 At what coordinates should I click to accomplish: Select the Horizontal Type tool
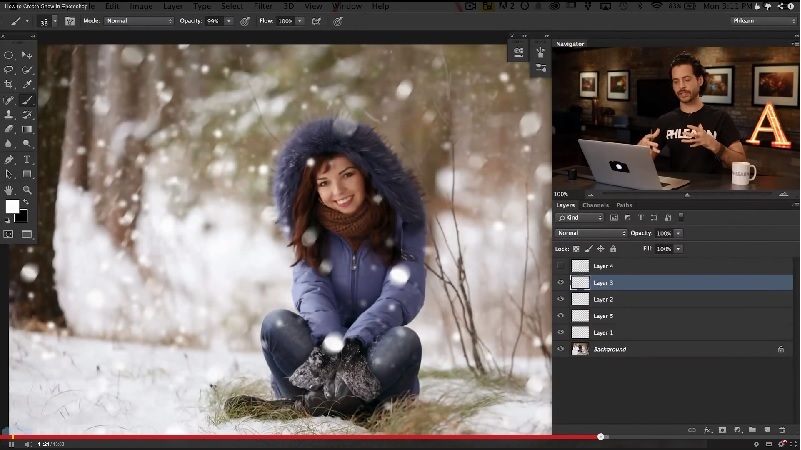[x=27, y=159]
